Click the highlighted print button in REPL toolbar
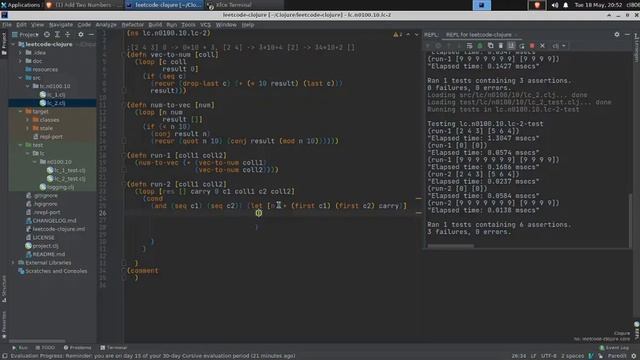Image resolution: width=640 pixels, height=360 pixels. click(511, 46)
